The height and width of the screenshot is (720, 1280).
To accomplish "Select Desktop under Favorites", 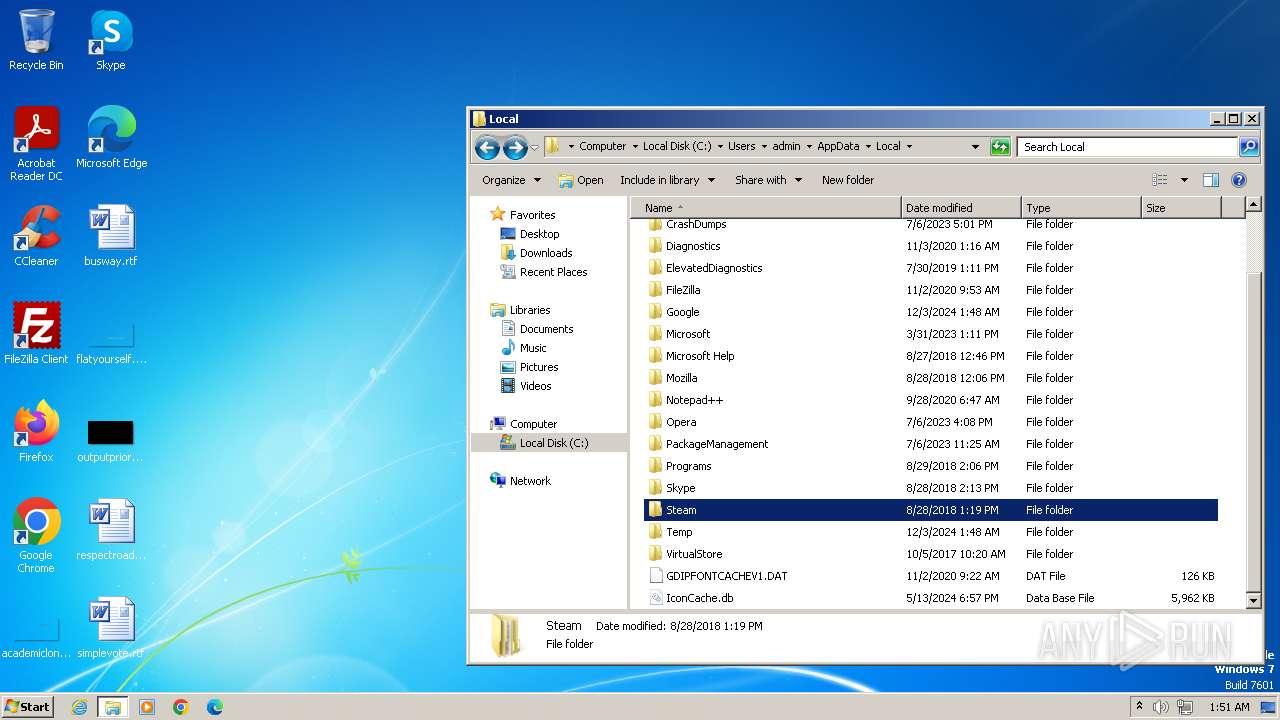I will [539, 234].
